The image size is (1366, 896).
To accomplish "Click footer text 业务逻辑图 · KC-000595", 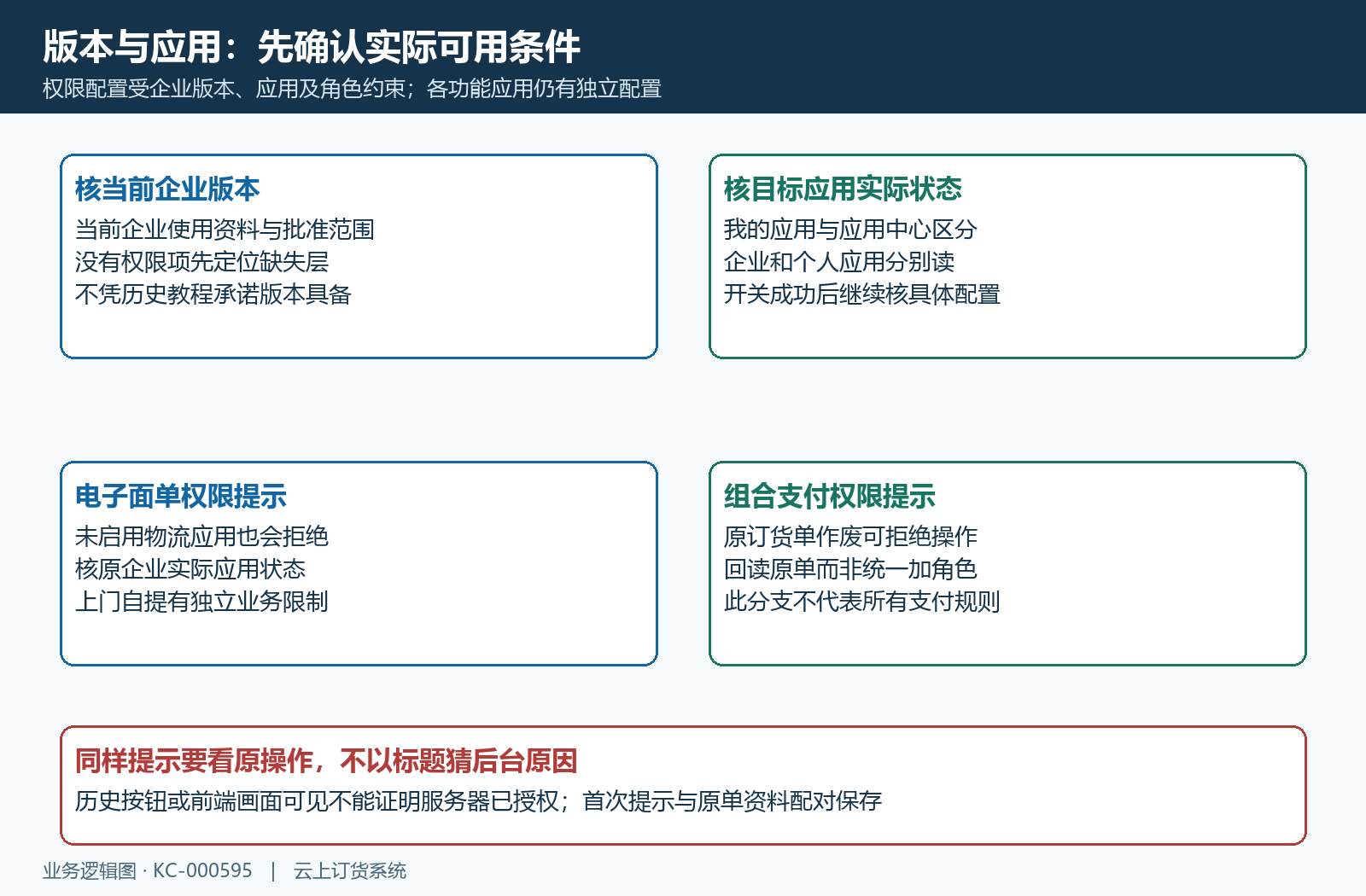I will pos(148,871).
